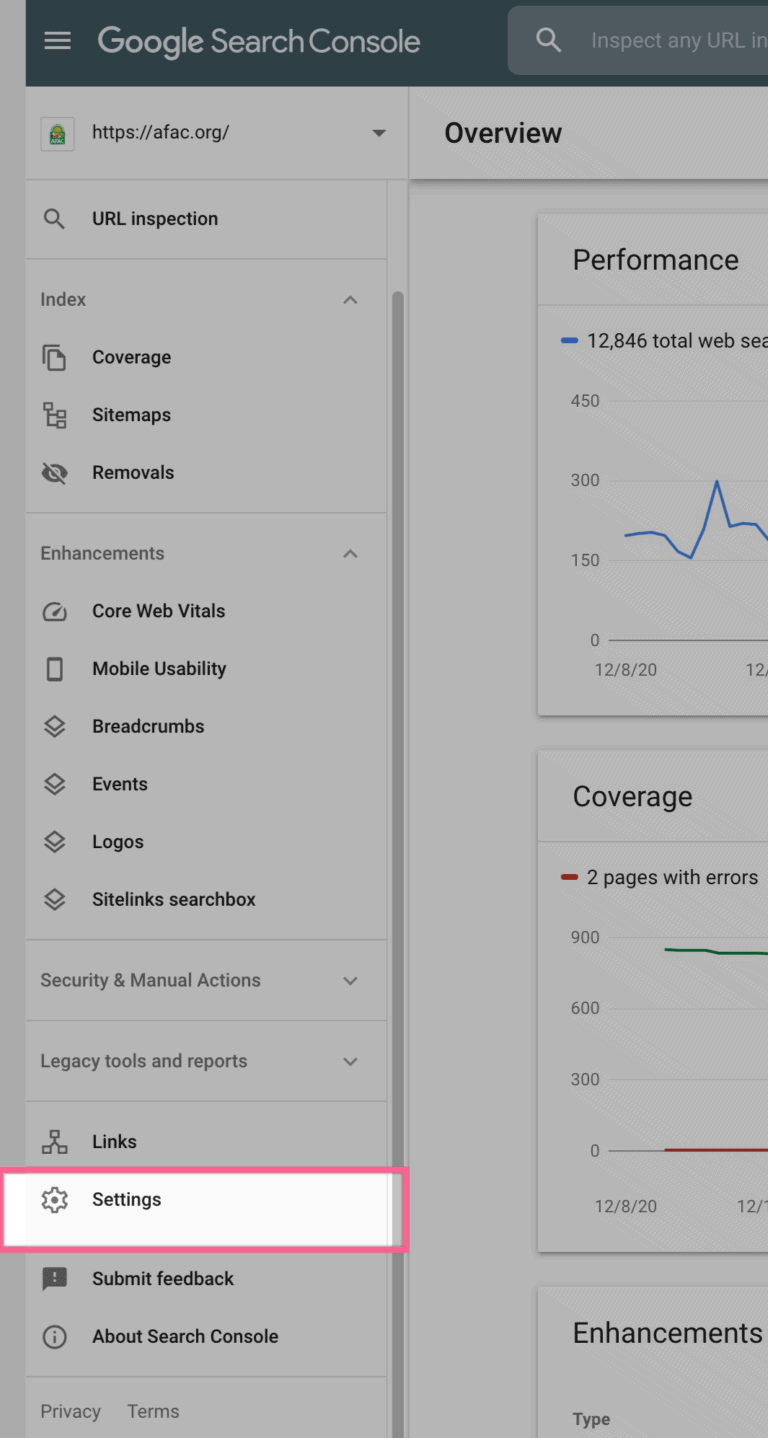Click the Overview page heading
Image resolution: width=768 pixels, height=1438 pixels.
503,133
